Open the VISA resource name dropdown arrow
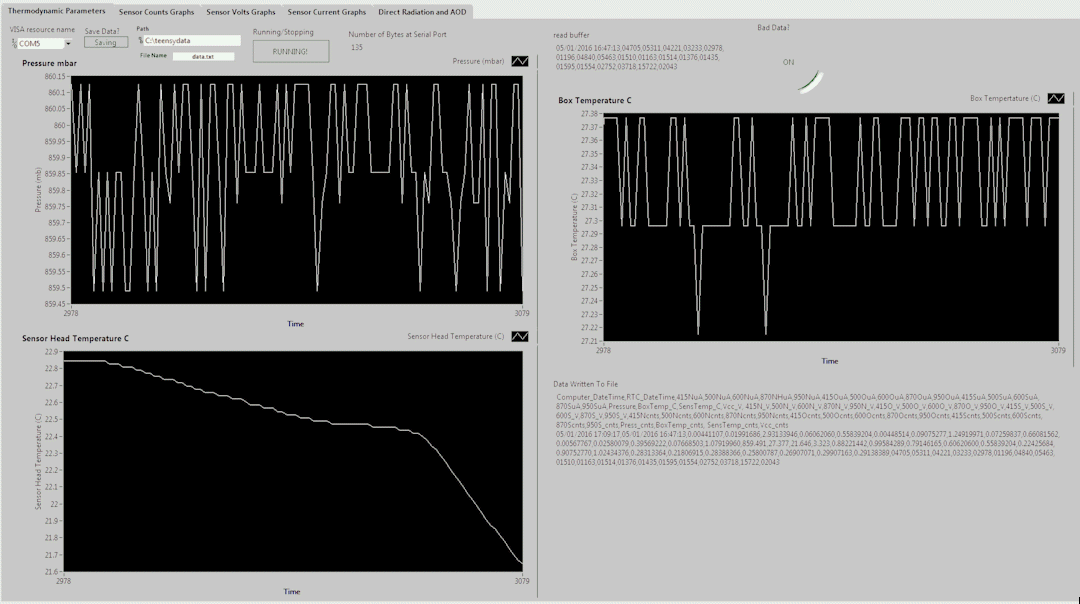 [x=68, y=44]
